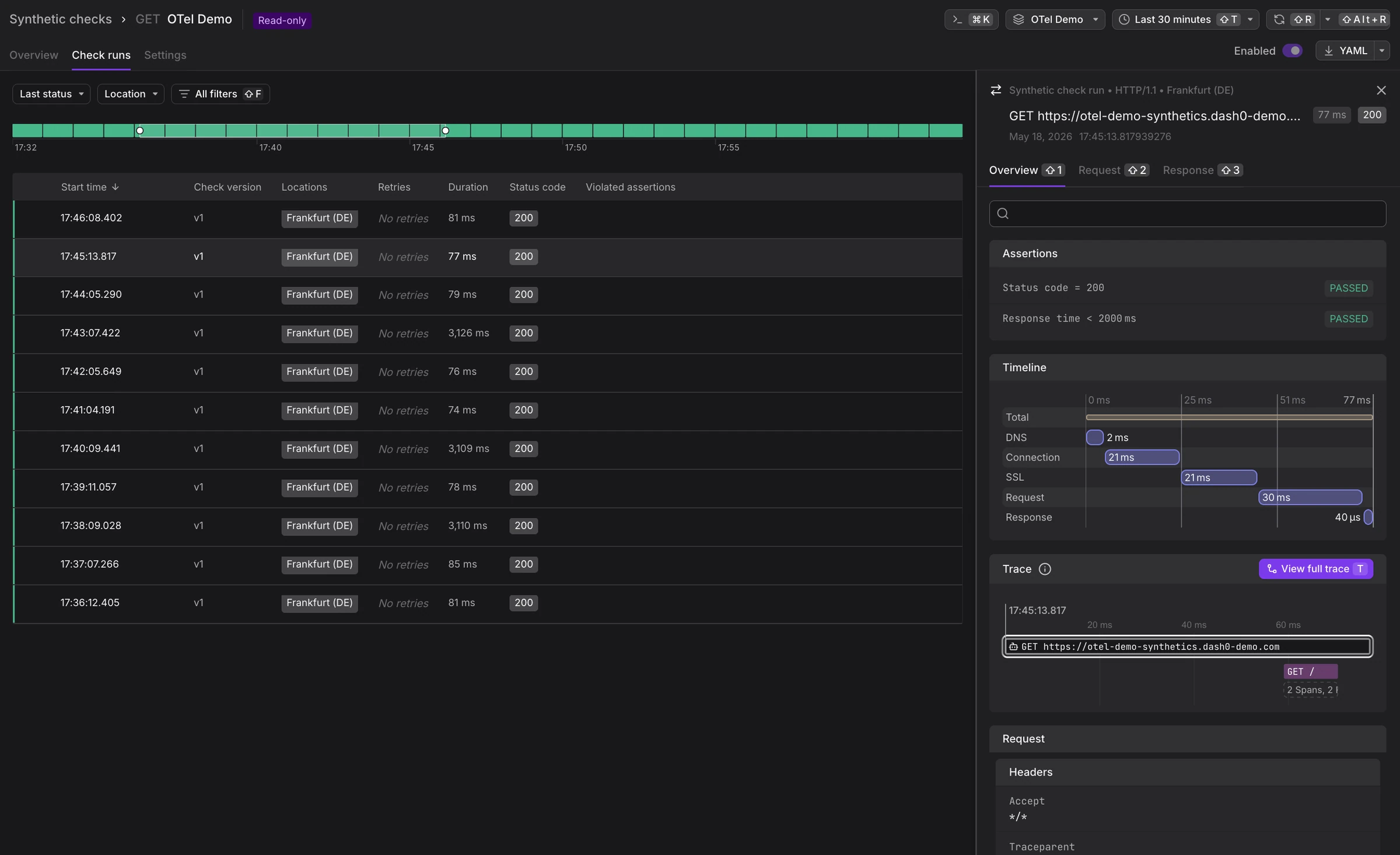Open the Last status dropdown
This screenshot has height=855, width=1400.
click(51, 94)
